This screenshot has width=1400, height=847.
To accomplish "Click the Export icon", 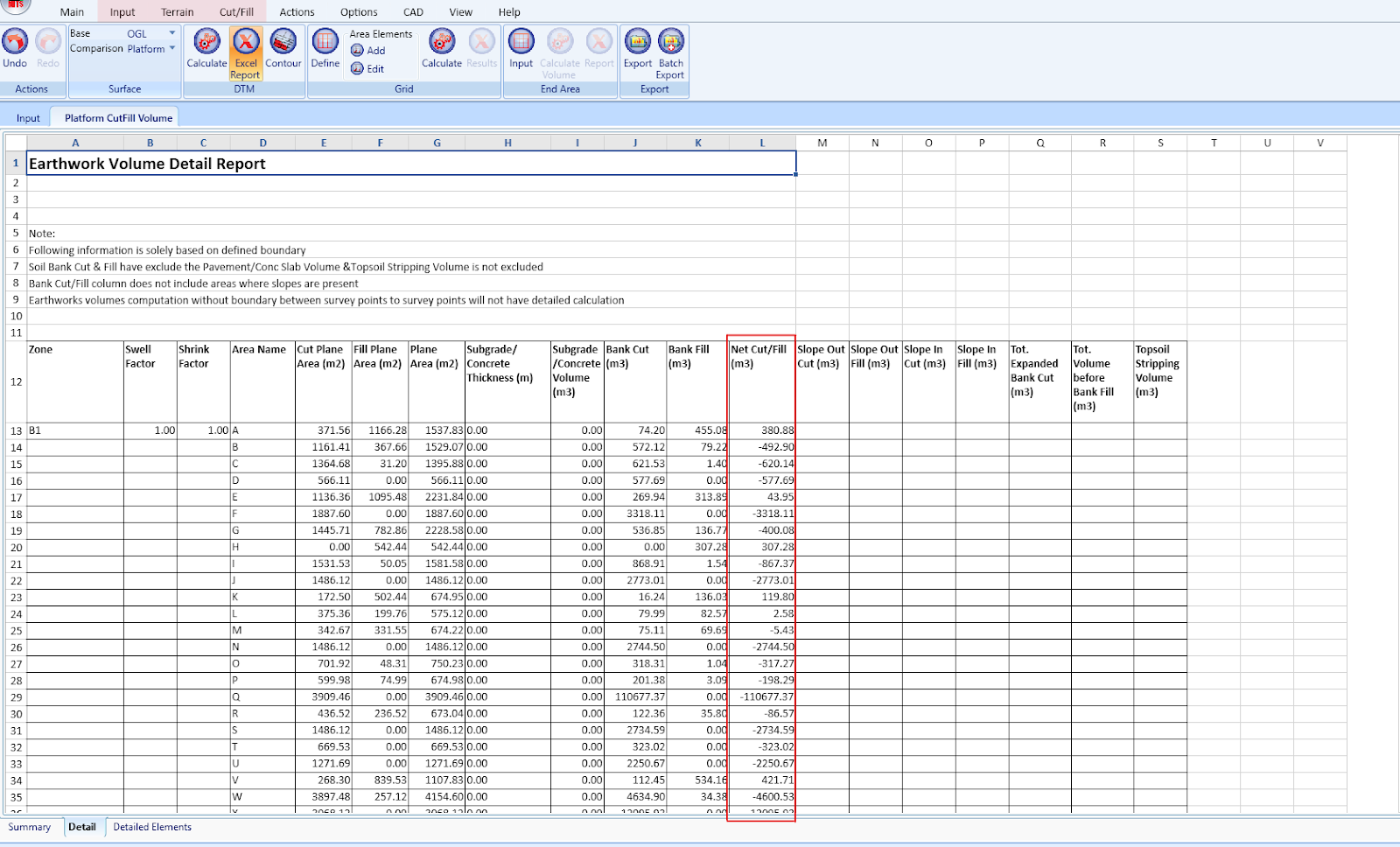I will coord(637,42).
